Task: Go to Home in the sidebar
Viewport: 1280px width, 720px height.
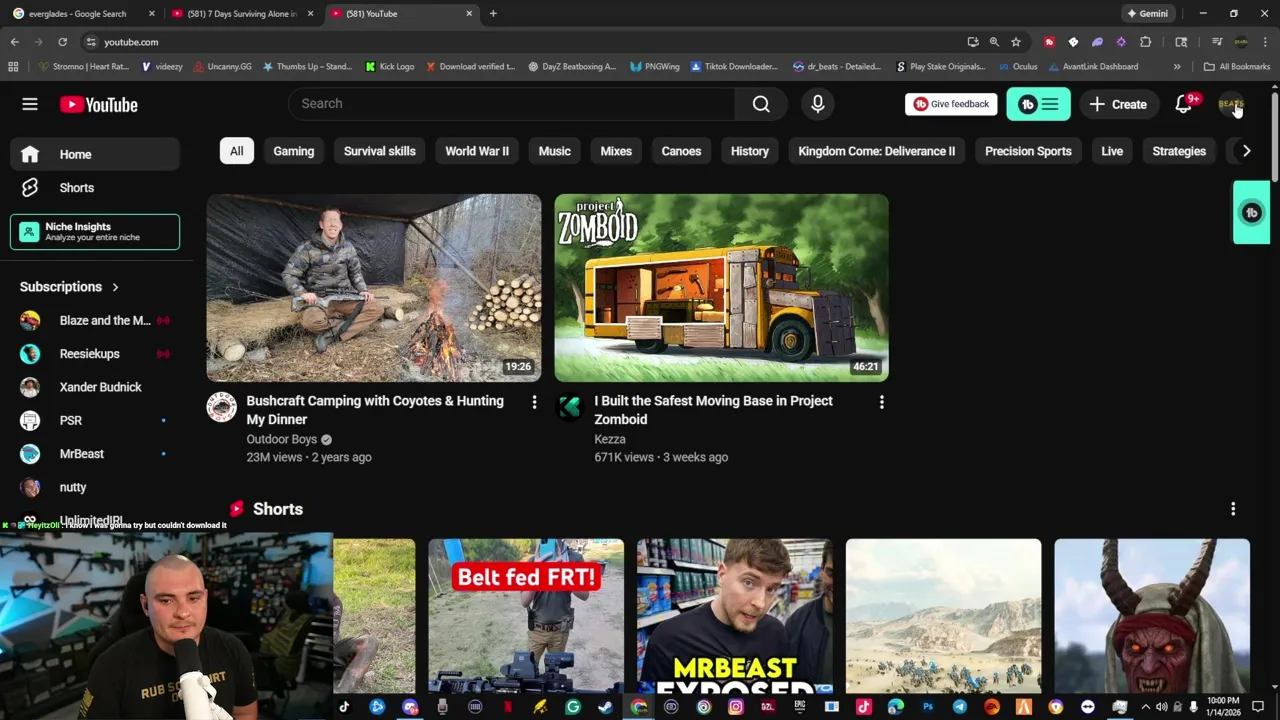Action: [95, 154]
